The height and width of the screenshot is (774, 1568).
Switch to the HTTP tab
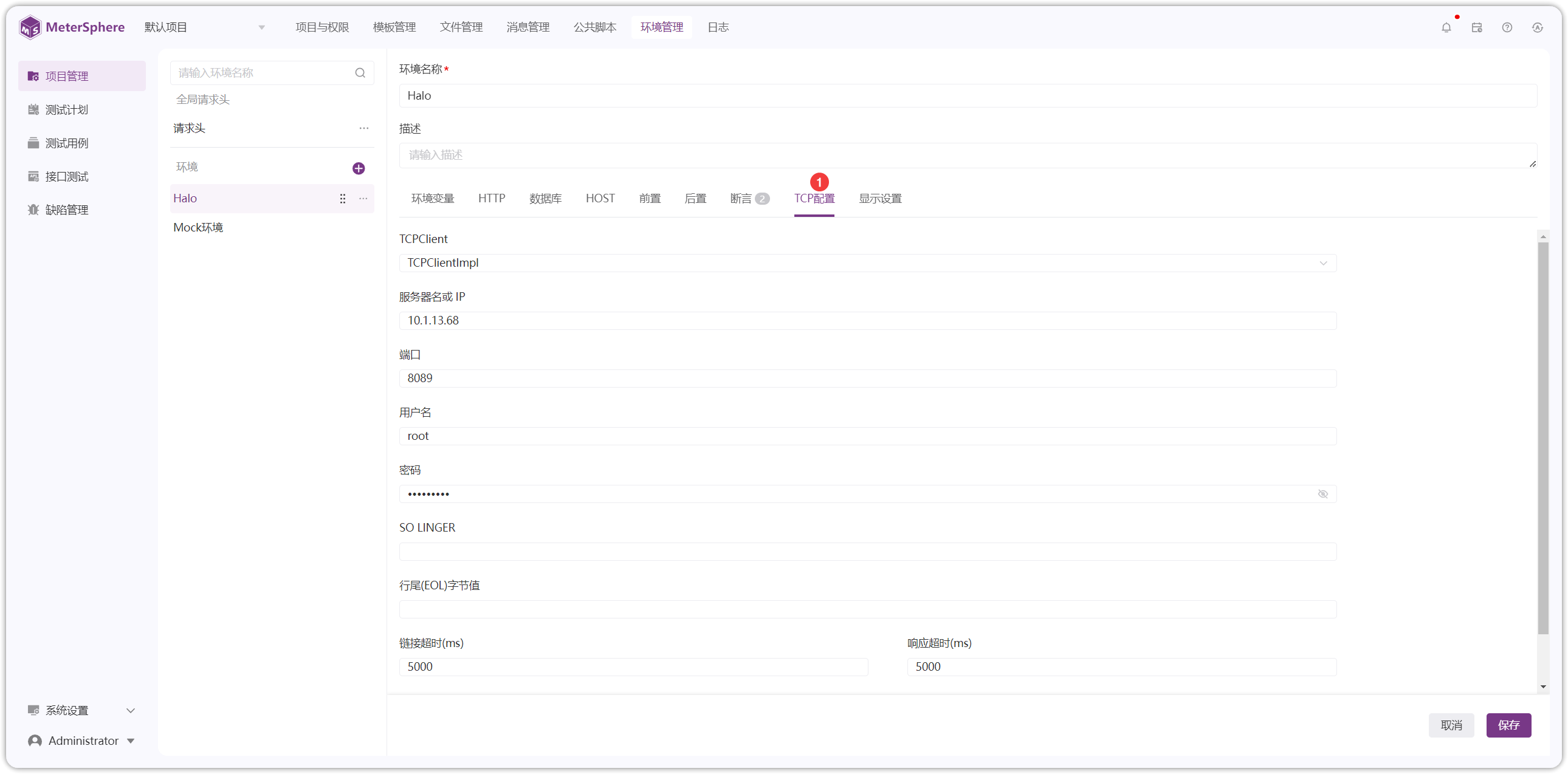tap(492, 199)
